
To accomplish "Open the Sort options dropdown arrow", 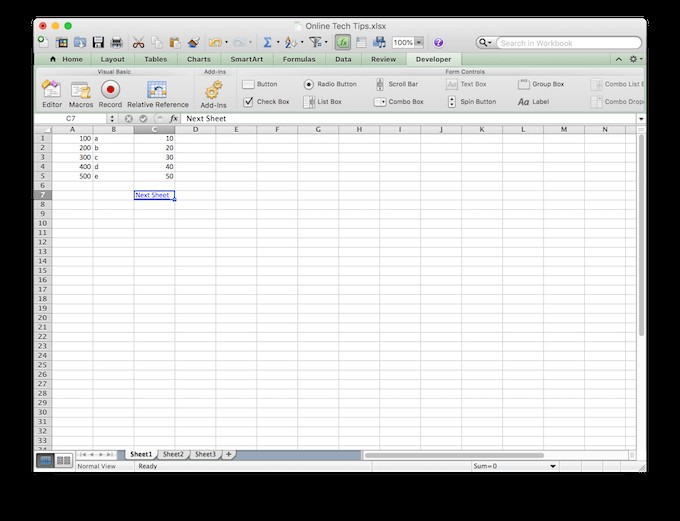I will pos(302,43).
